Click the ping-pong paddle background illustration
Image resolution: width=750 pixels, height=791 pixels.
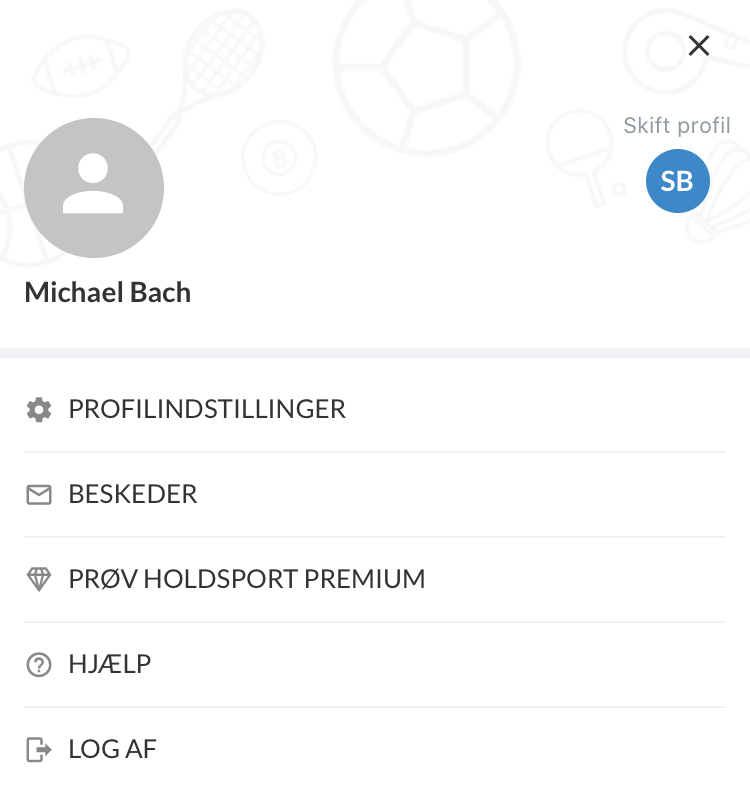pos(585,156)
